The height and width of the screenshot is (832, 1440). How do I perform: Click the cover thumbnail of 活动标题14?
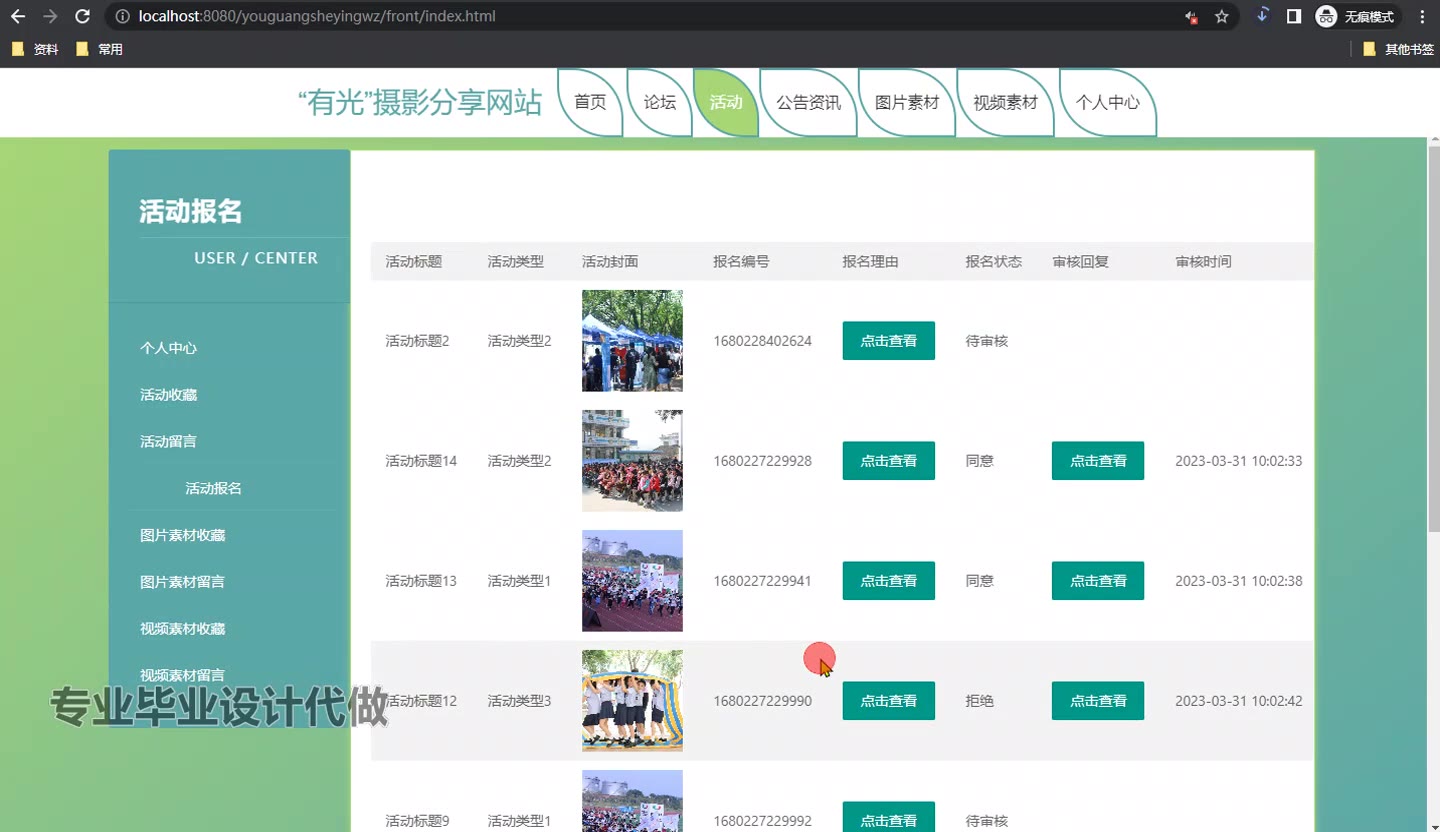pos(632,461)
